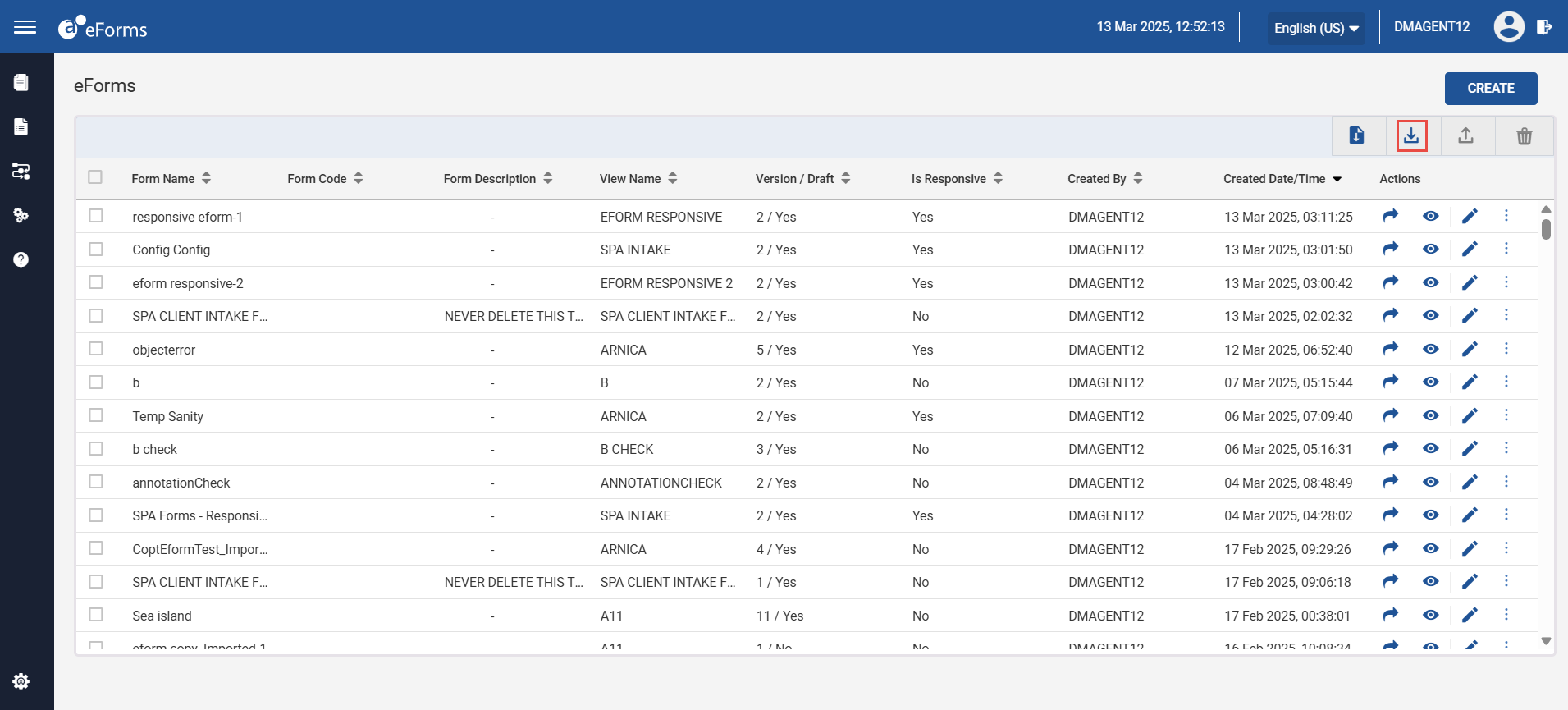View the Temp Sanity form via eye icon
The width and height of the screenshot is (1568, 710).
(1430, 415)
